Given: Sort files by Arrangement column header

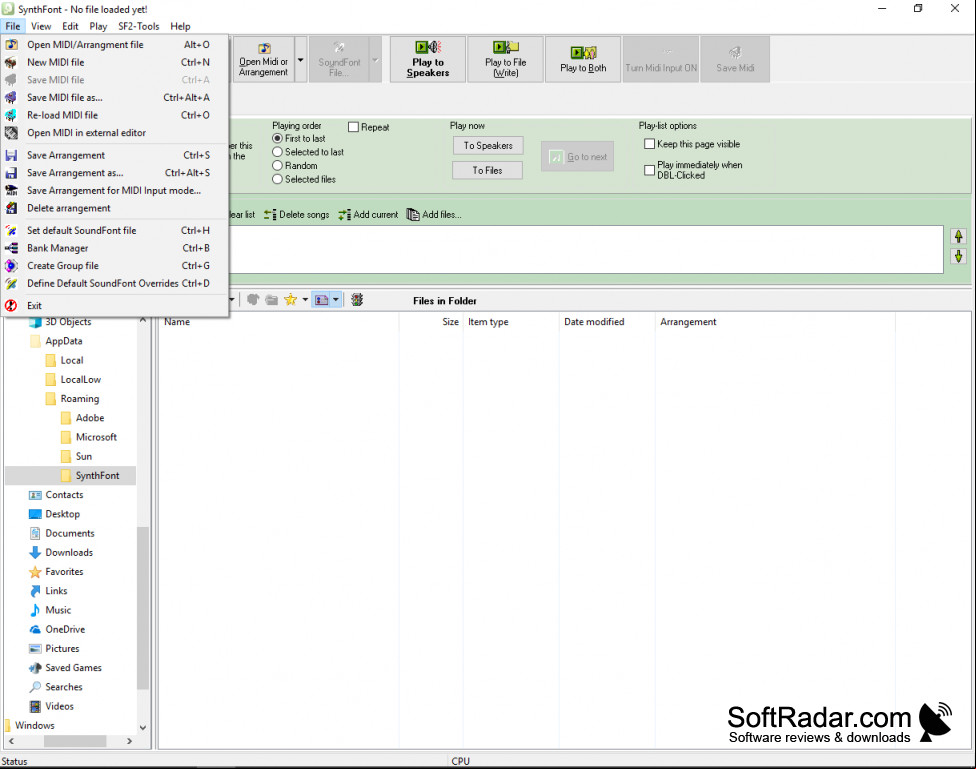Looking at the screenshot, I should tap(775, 322).
